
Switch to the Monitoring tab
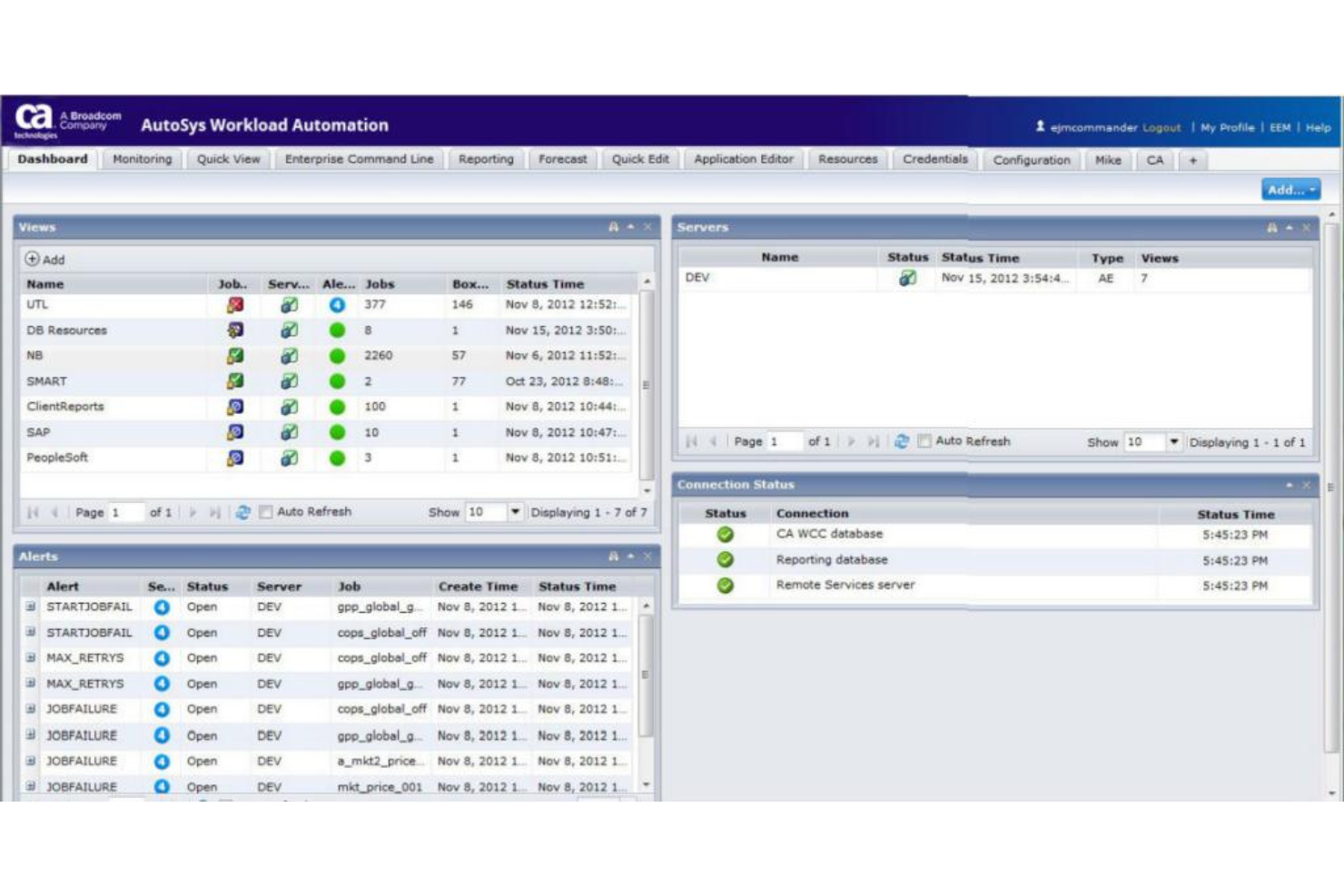coord(143,158)
